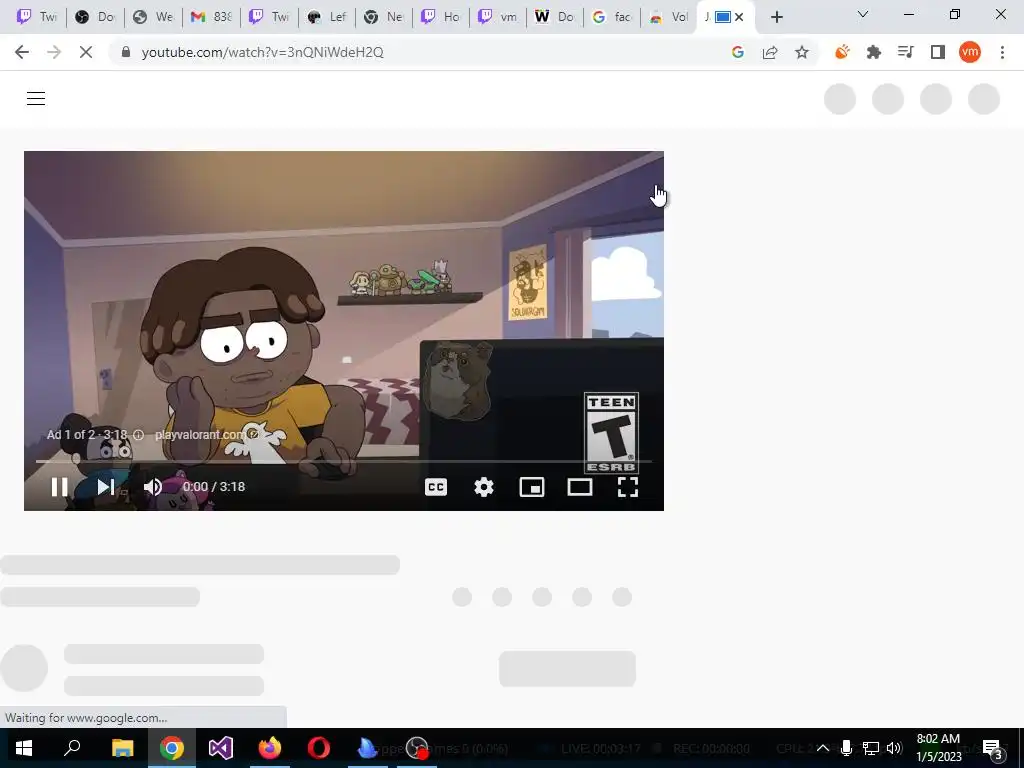Open Visual Studio from taskbar
This screenshot has width=1024, height=768.
pyautogui.click(x=221, y=748)
